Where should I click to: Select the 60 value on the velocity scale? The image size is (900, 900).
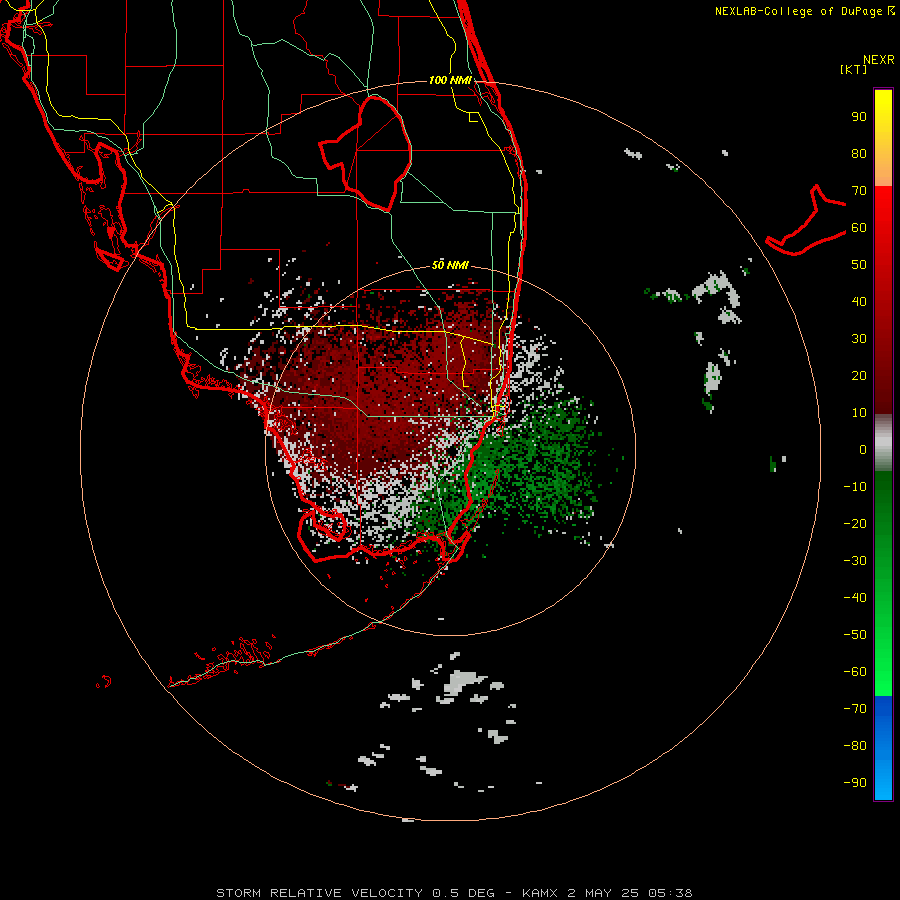[x=859, y=228]
